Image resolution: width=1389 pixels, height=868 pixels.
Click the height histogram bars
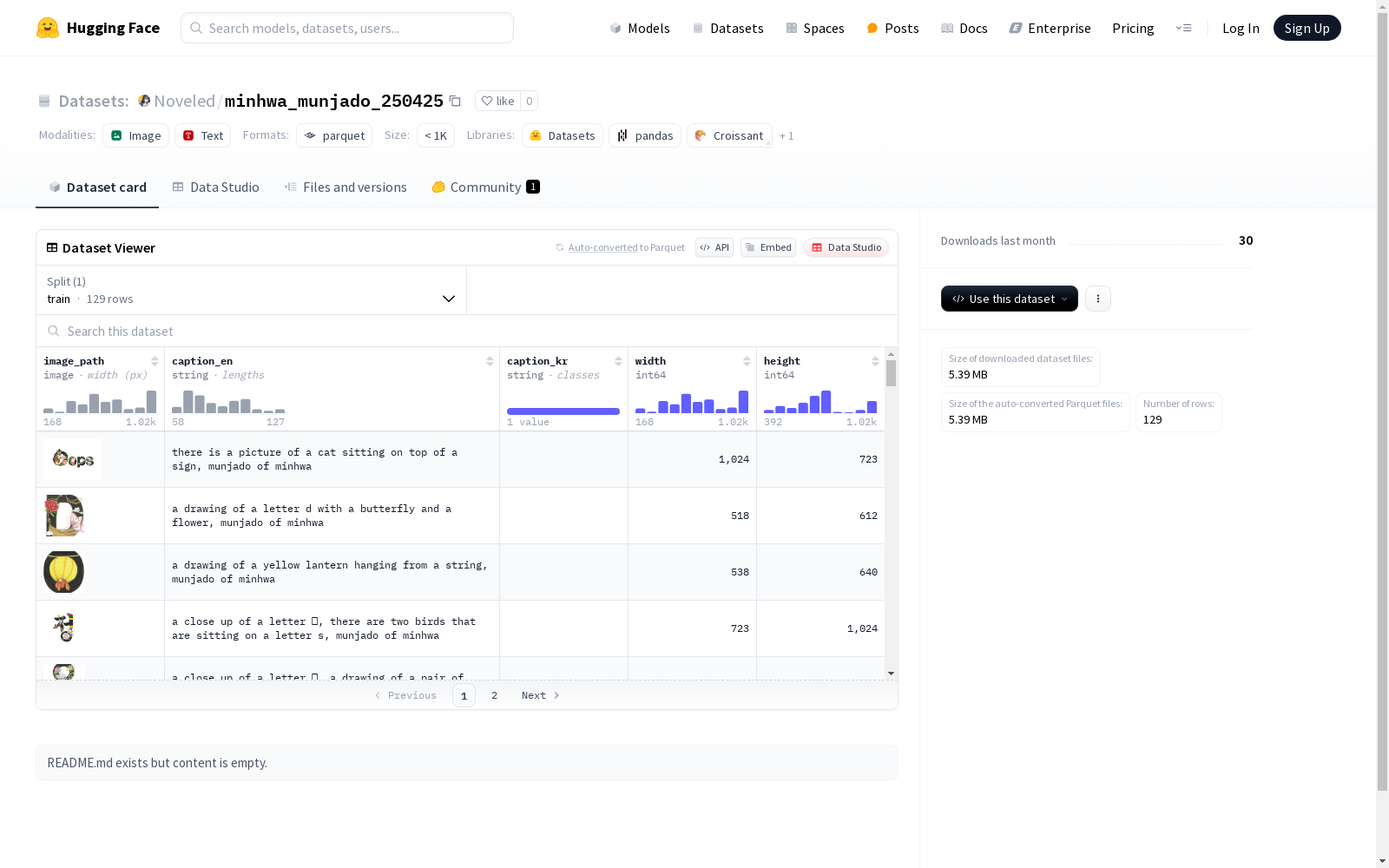[820, 402]
